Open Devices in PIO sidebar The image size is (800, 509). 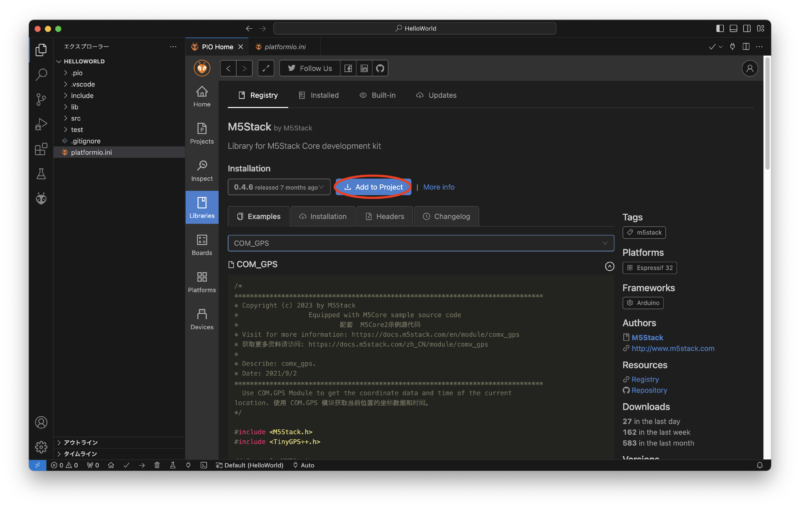(202, 319)
